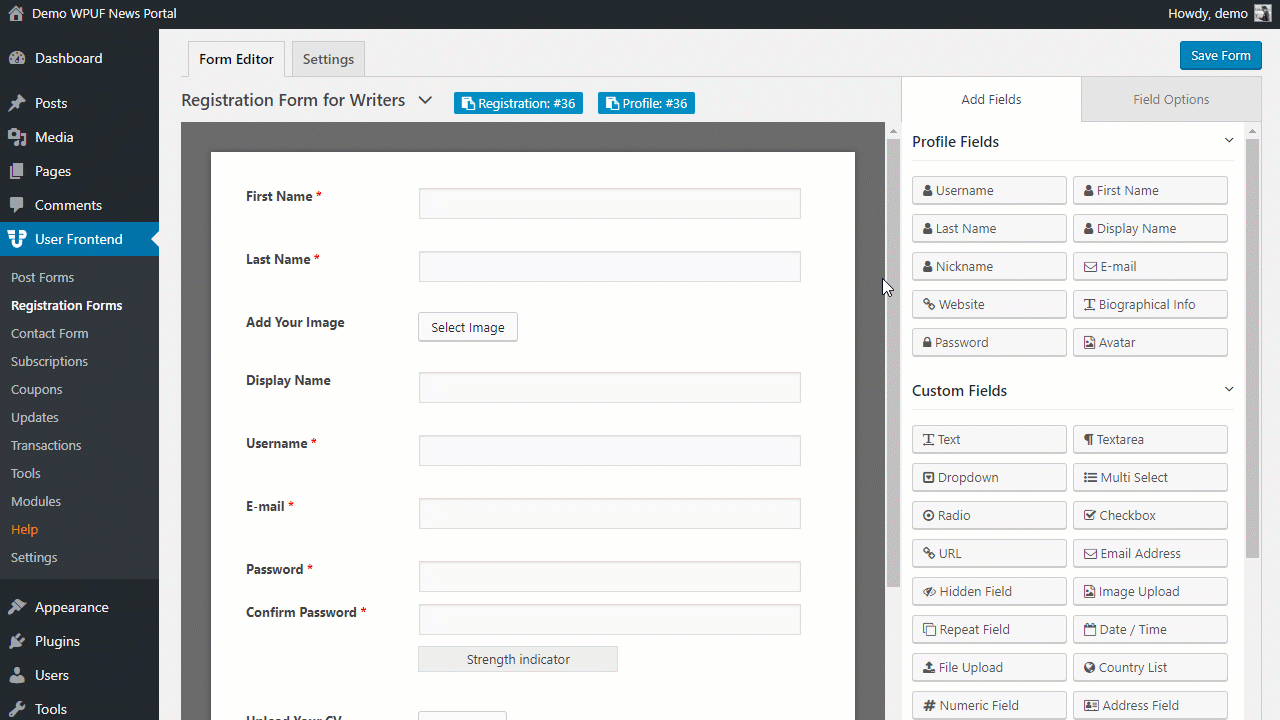The height and width of the screenshot is (720, 1280).
Task: Open Coupons submenu item
Action: coord(36,389)
